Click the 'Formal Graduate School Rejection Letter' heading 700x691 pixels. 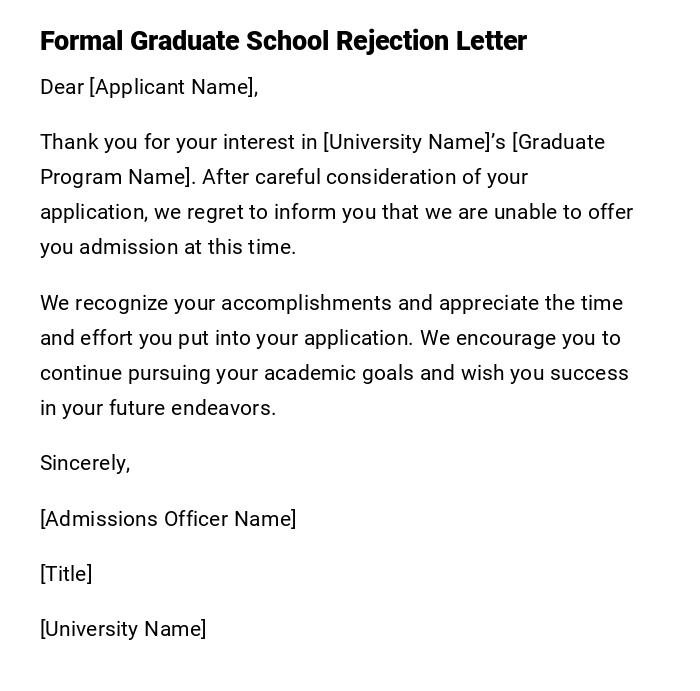(283, 41)
